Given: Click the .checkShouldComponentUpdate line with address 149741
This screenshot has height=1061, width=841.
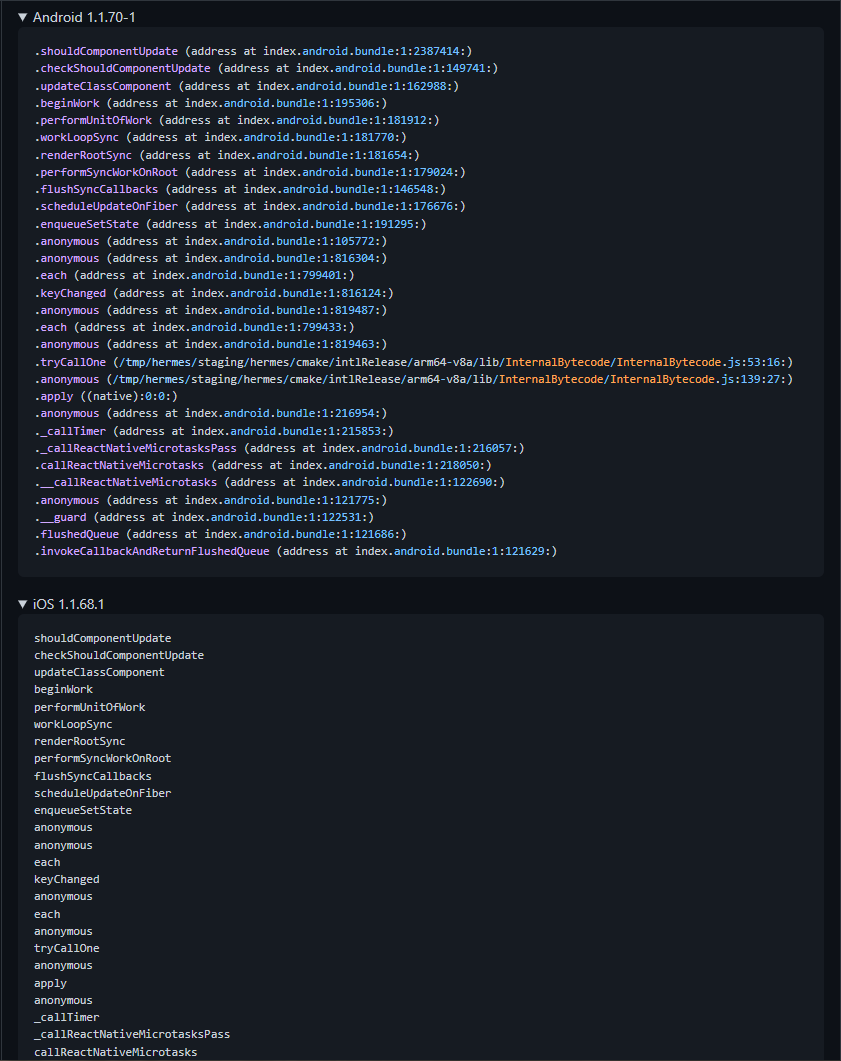Looking at the screenshot, I should tap(267, 68).
